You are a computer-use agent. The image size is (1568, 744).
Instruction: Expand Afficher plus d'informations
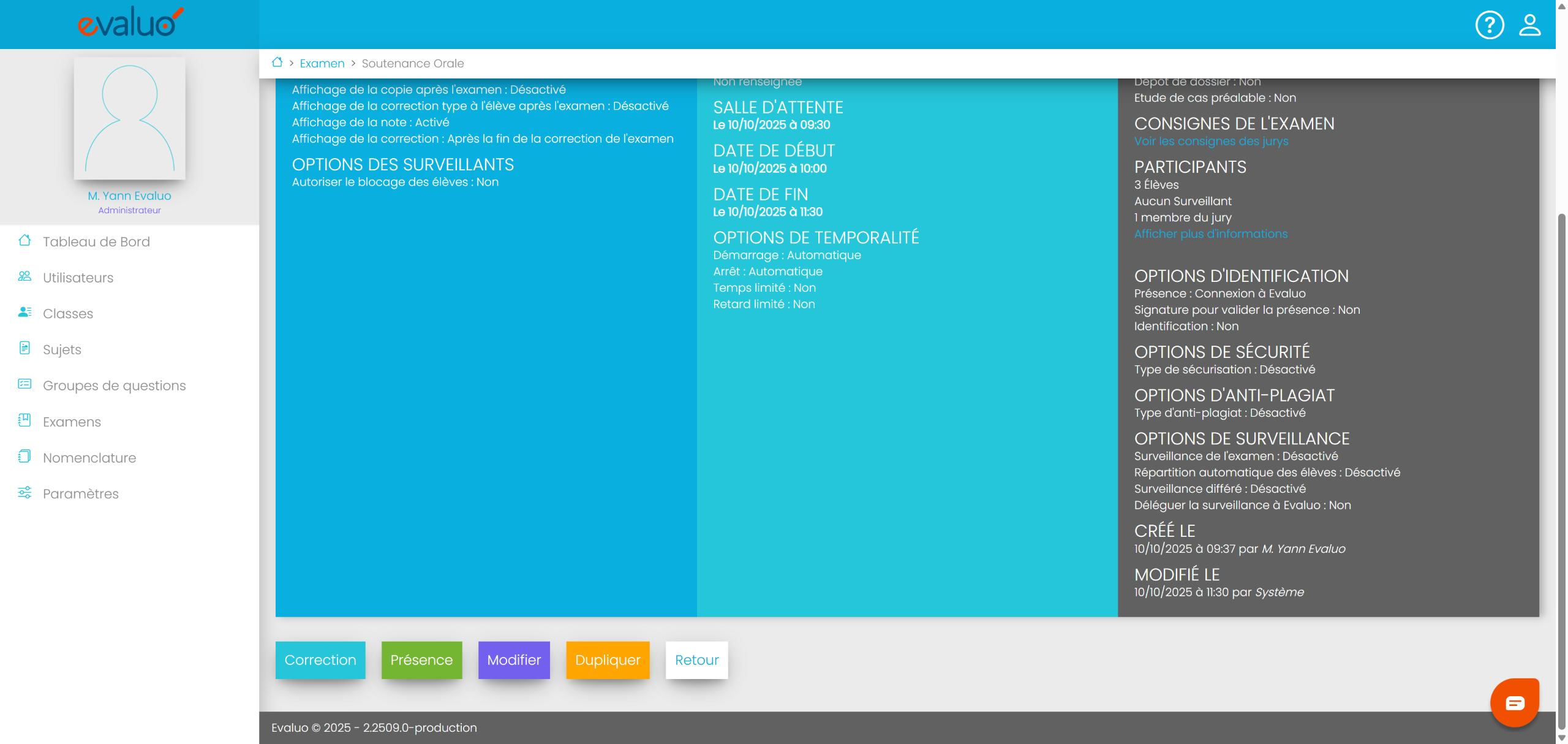[x=1210, y=233]
